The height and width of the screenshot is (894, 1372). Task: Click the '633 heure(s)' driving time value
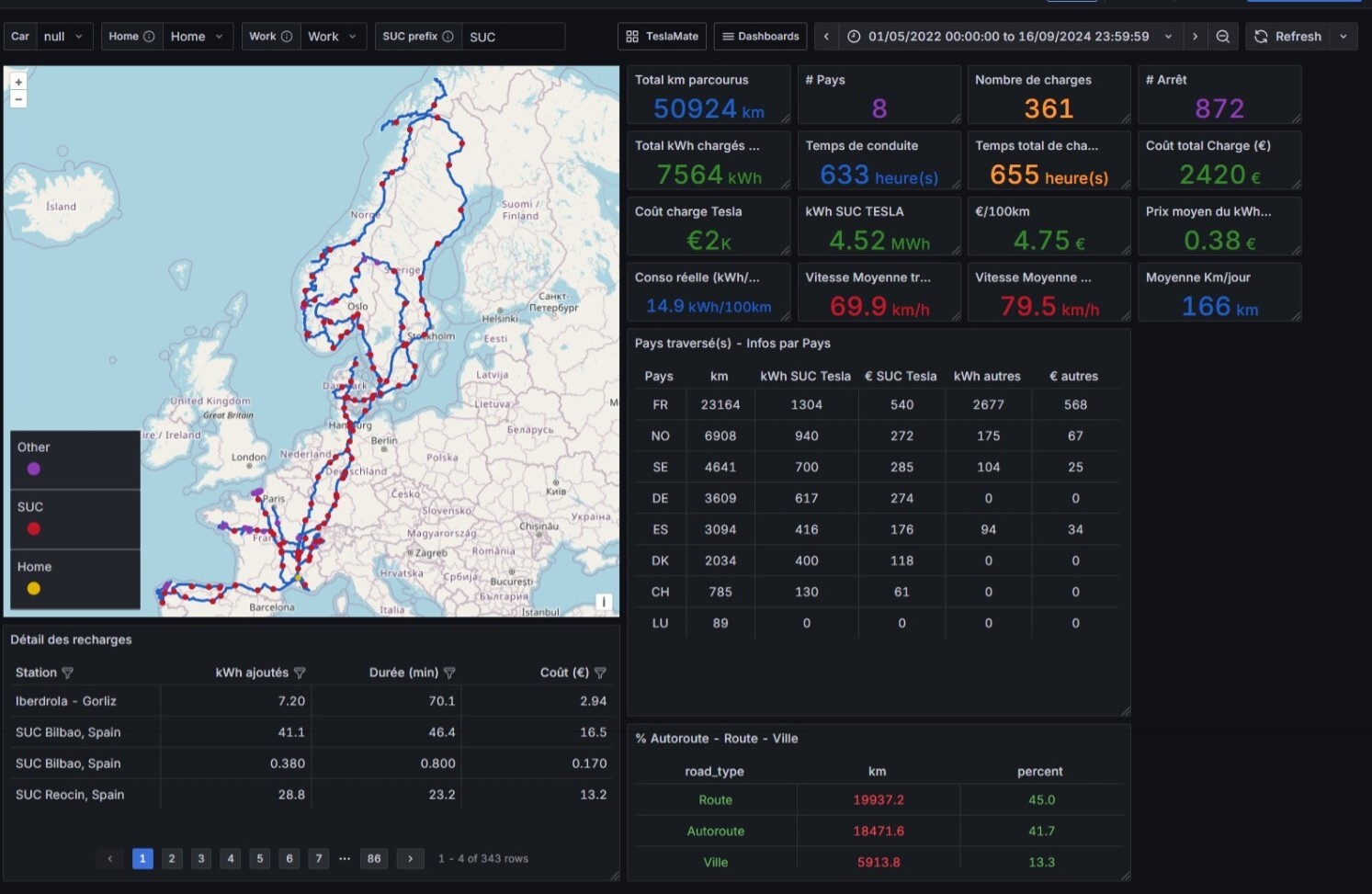(879, 175)
